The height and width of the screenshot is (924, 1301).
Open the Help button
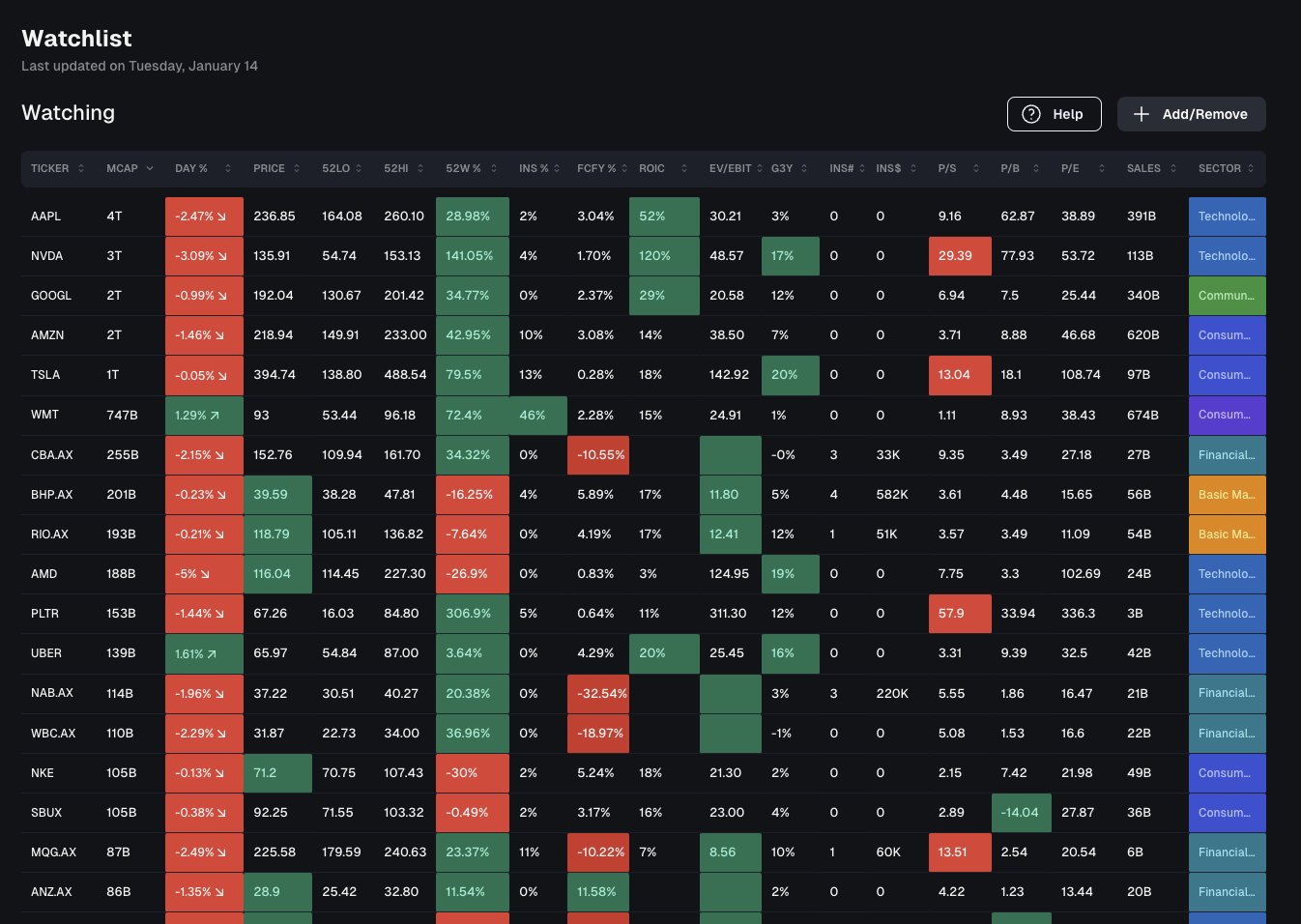(x=1055, y=114)
